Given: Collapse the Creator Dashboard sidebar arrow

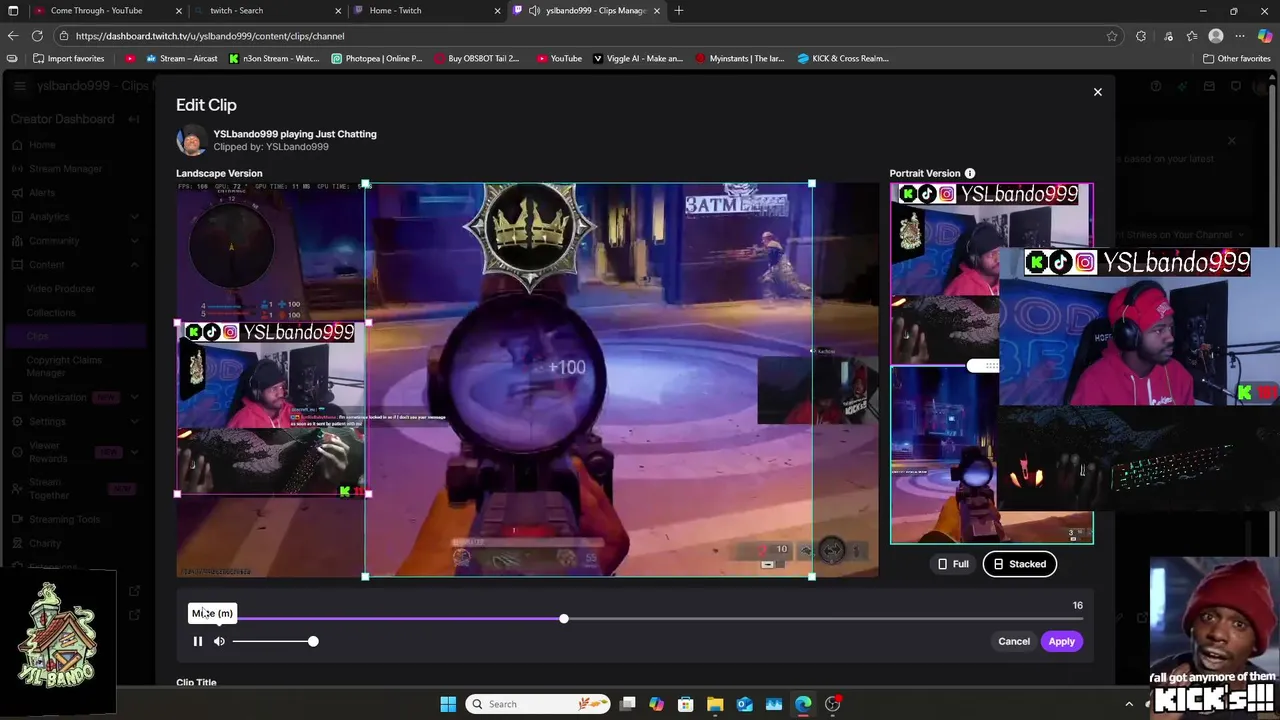Looking at the screenshot, I should tap(134, 119).
